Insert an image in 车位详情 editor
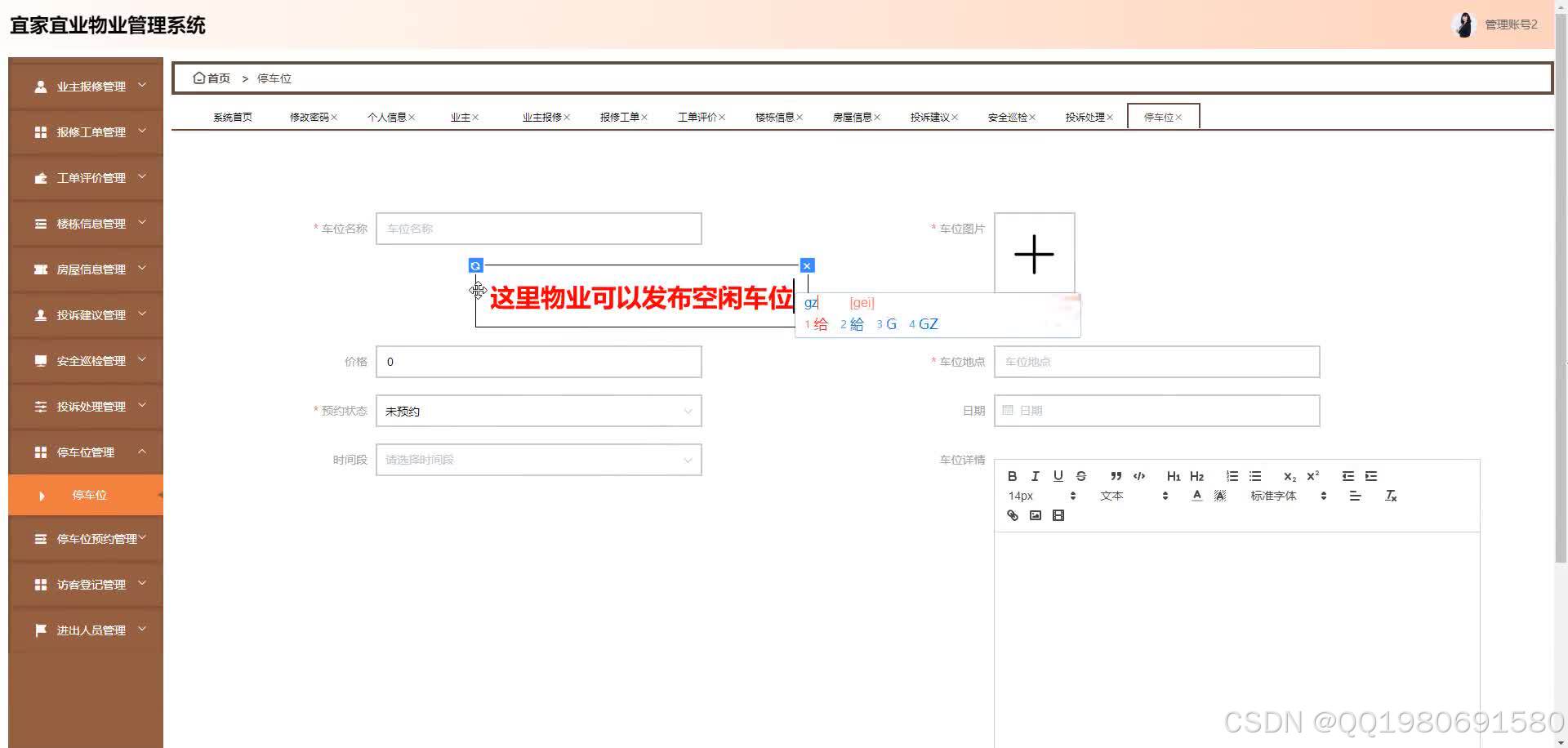The image size is (1568, 748). click(1035, 515)
